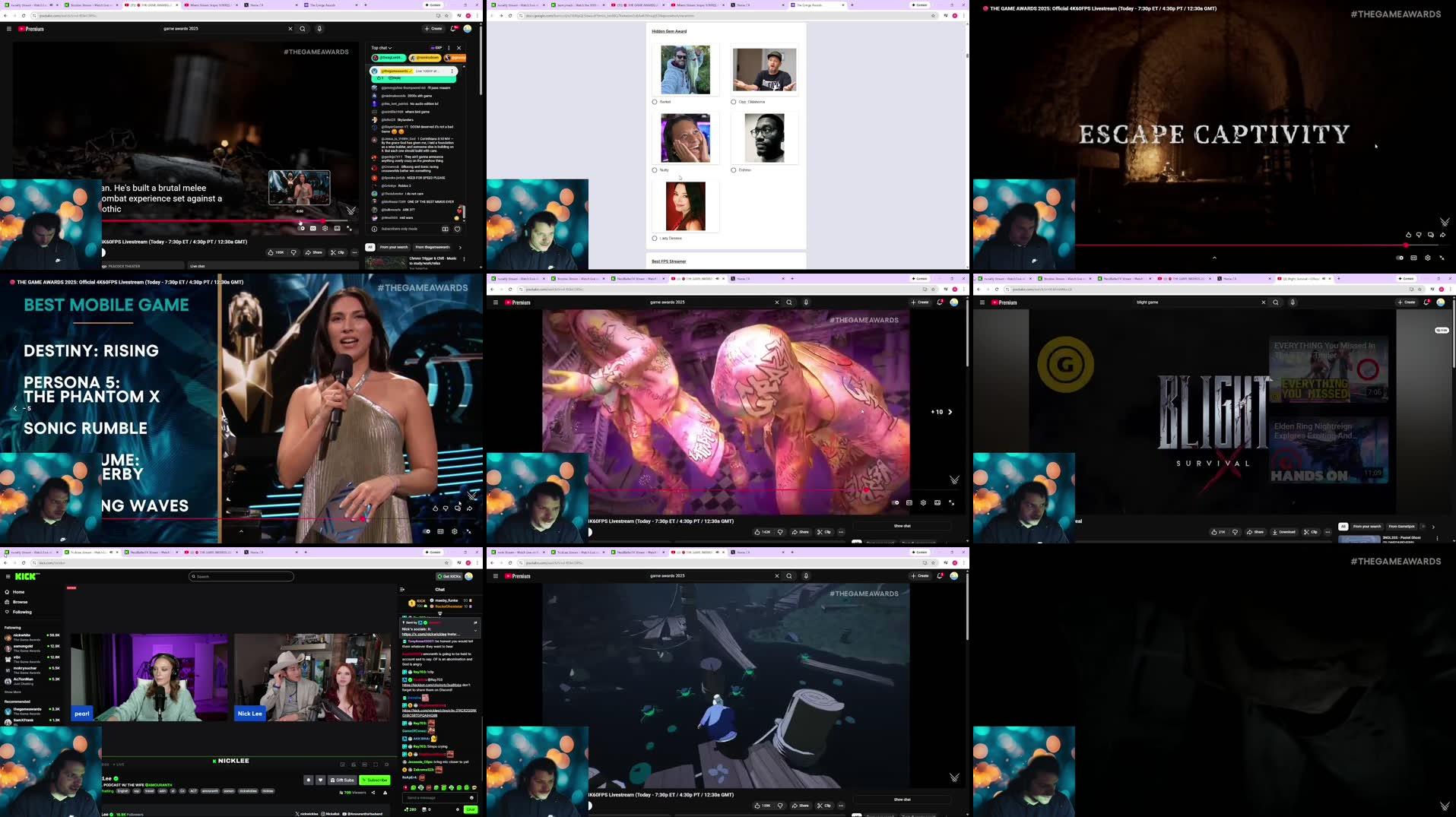This screenshot has width=1456, height=817.
Task: Select the Opp_Oklahoma nominee option
Action: [x=732, y=102]
